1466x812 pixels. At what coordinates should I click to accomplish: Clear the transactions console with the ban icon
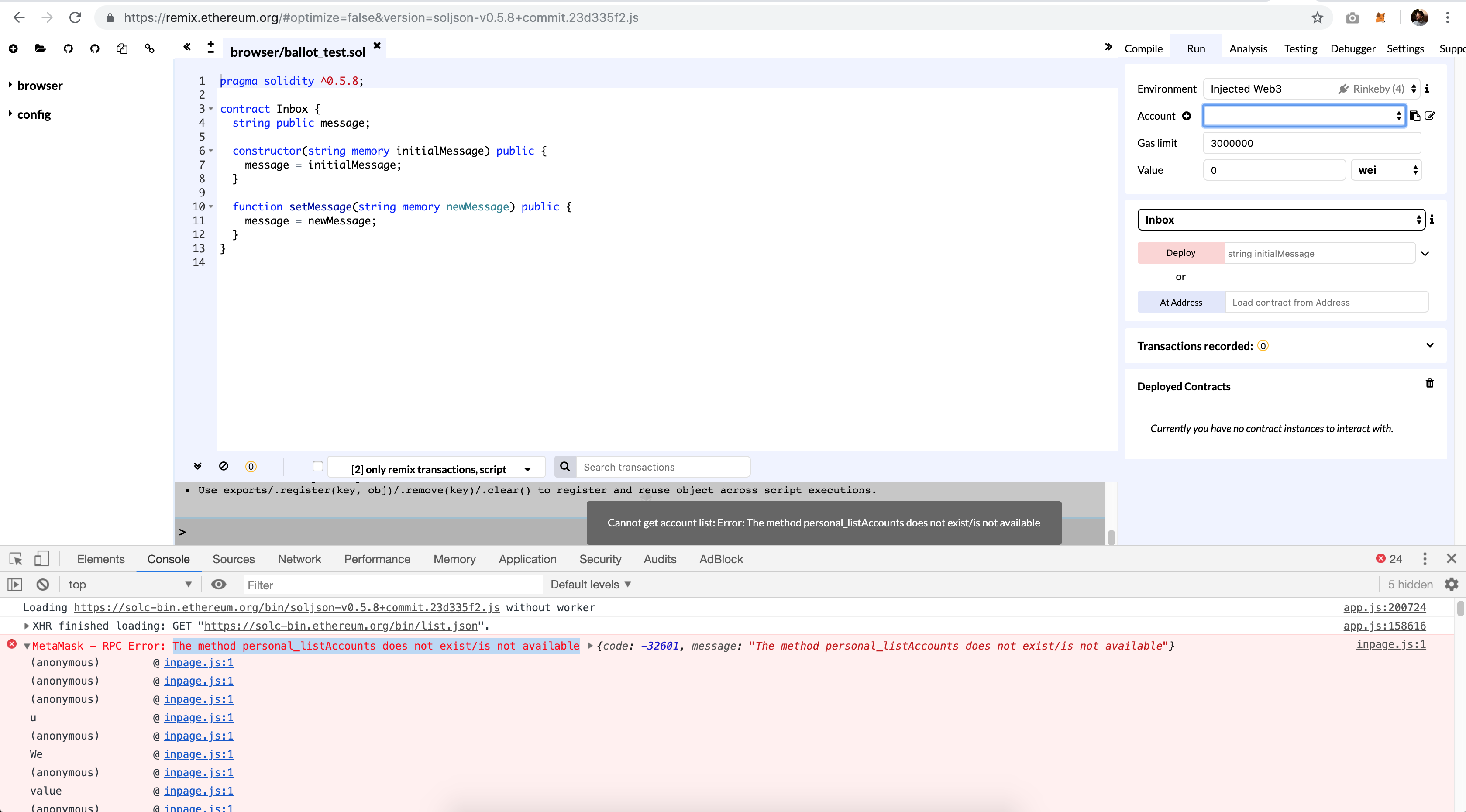click(223, 466)
